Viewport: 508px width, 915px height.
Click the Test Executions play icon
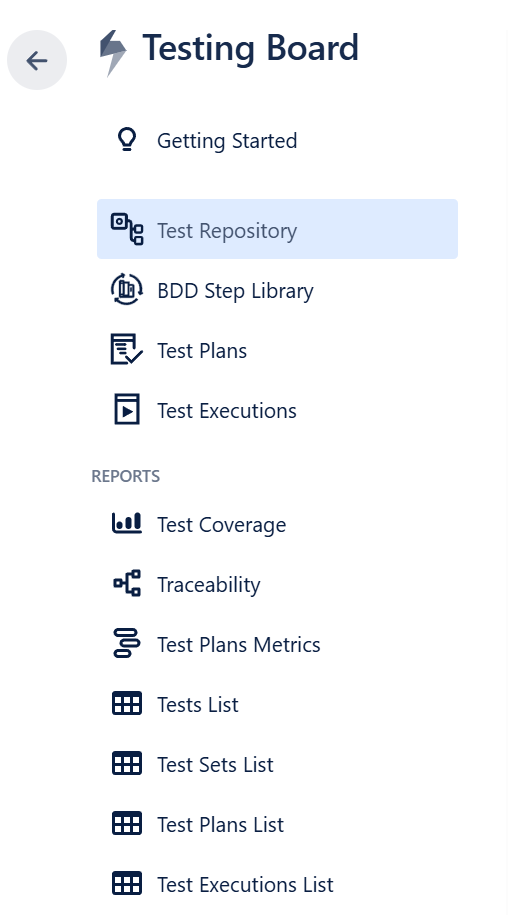pyautogui.click(x=127, y=410)
